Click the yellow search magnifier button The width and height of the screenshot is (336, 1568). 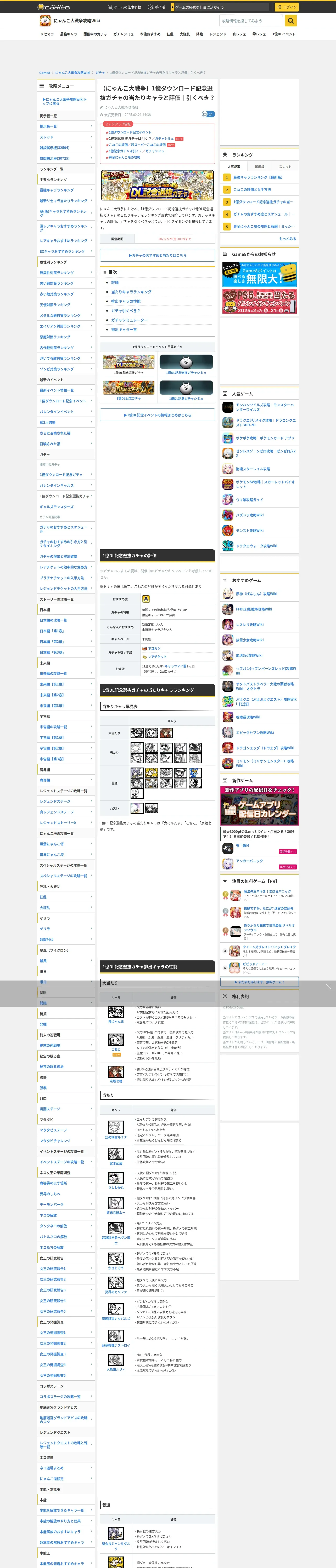291,21
